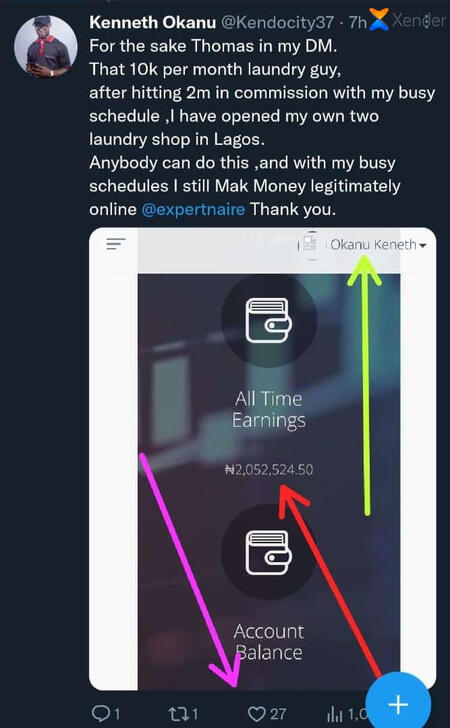Like the tweet with heart icon
This screenshot has width=450, height=728.
tap(256, 714)
